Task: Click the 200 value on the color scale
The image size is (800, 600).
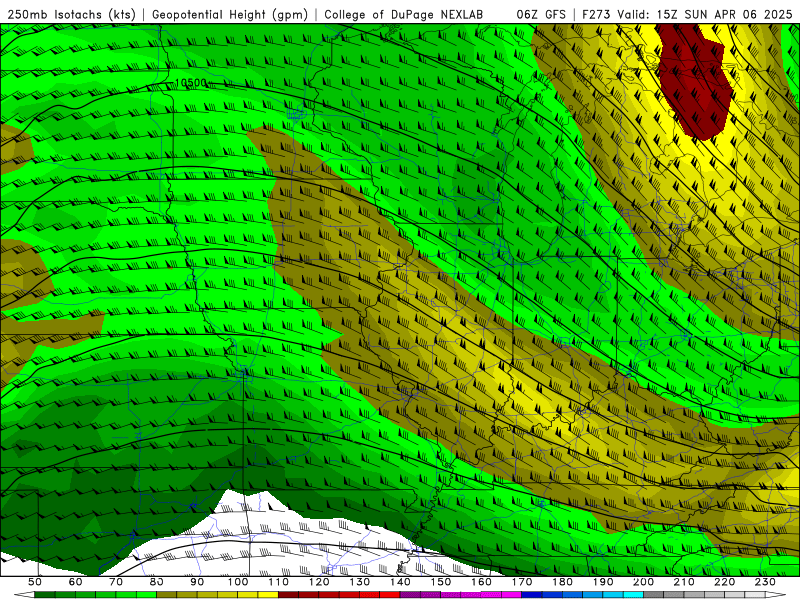Action: coord(643,582)
